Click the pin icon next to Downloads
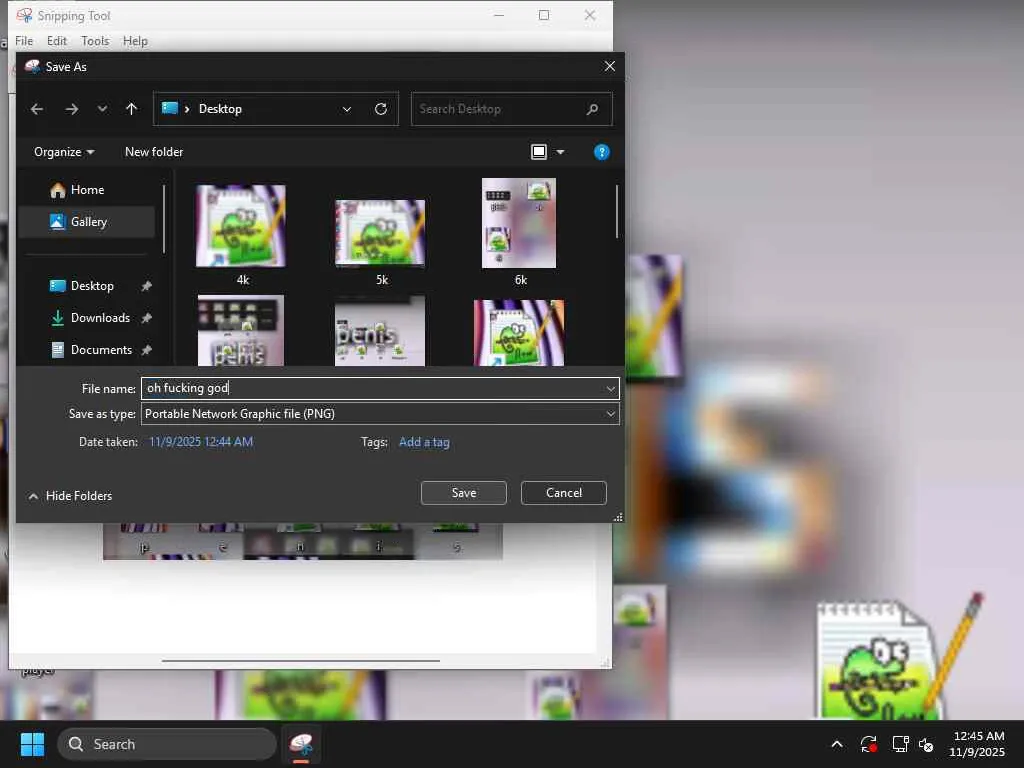 tap(147, 318)
